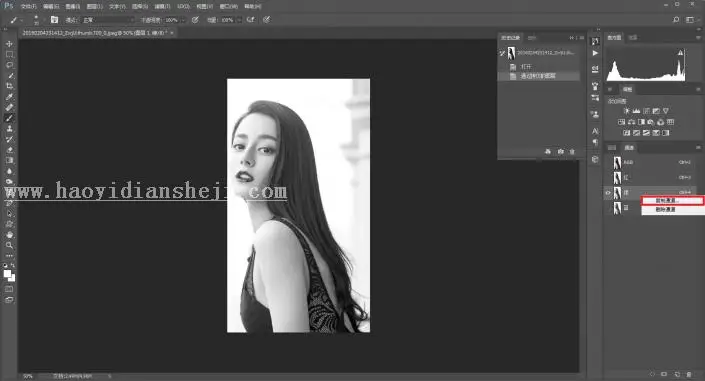Expand the opacity 100% dropdown arrow
This screenshot has height=381, width=705.
click(x=183, y=20)
